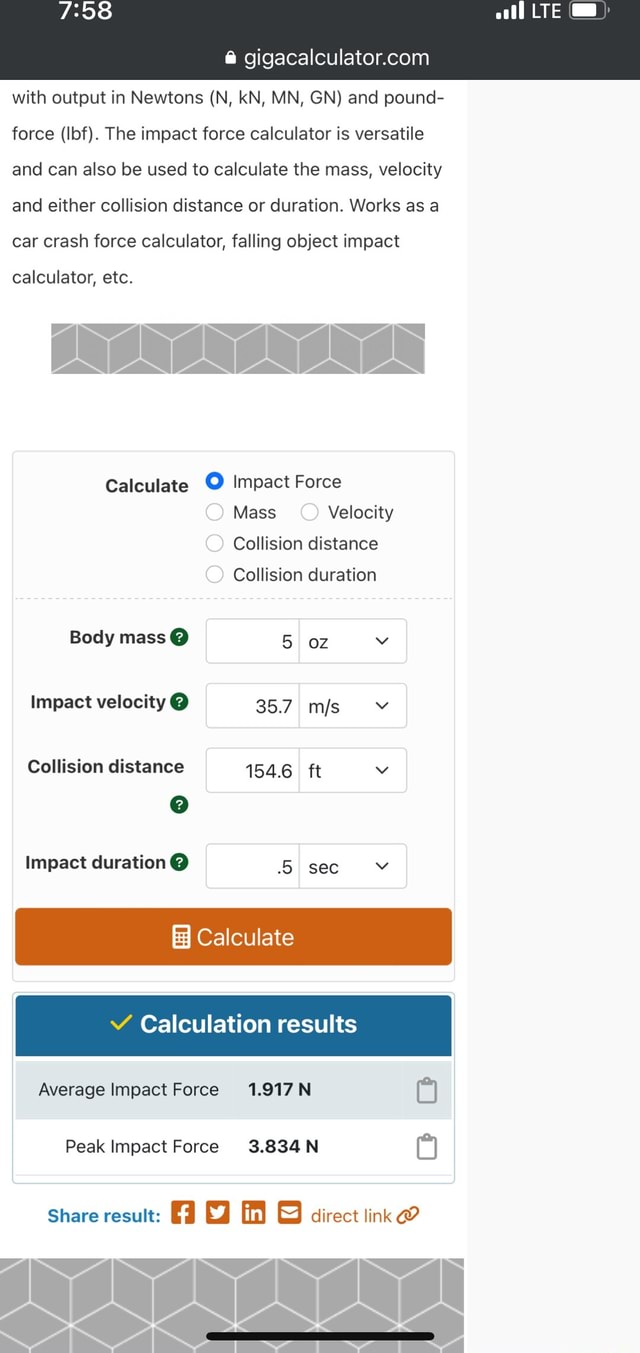Open the body mass unit dropdown (oz)
Screen dimensions: 640x1353
point(352,642)
